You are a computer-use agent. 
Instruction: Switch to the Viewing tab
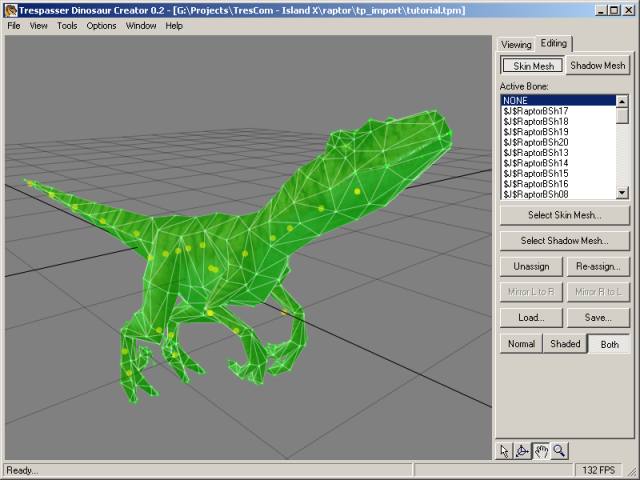point(516,45)
